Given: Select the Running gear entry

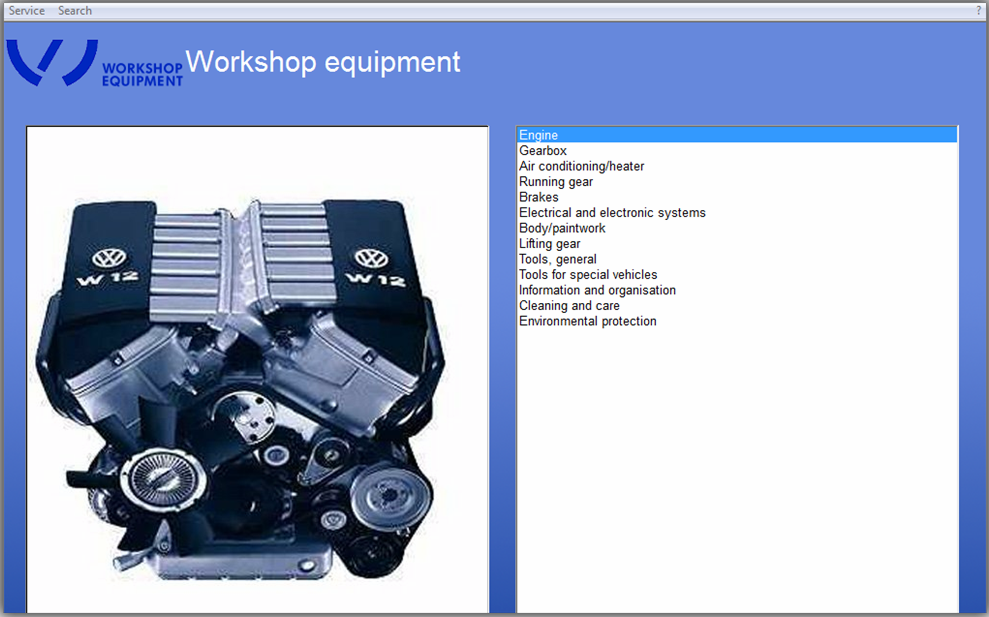Looking at the screenshot, I should click(737, 182).
